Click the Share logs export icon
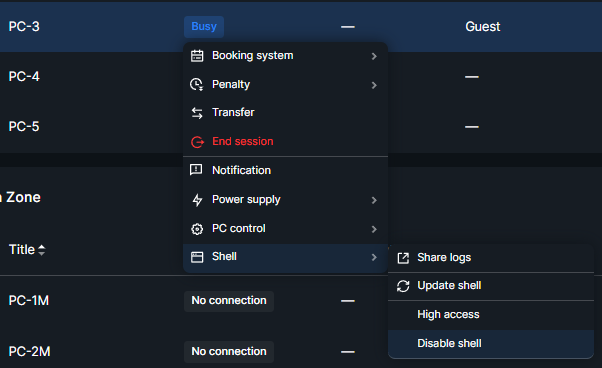The height and width of the screenshot is (368, 602). click(x=403, y=258)
